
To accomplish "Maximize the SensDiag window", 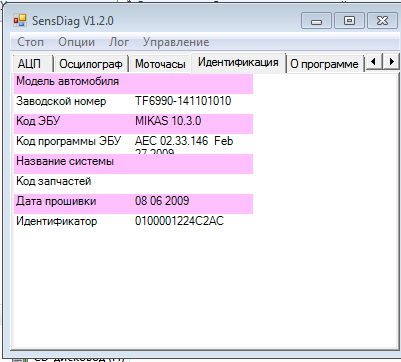I will click(x=349, y=21).
